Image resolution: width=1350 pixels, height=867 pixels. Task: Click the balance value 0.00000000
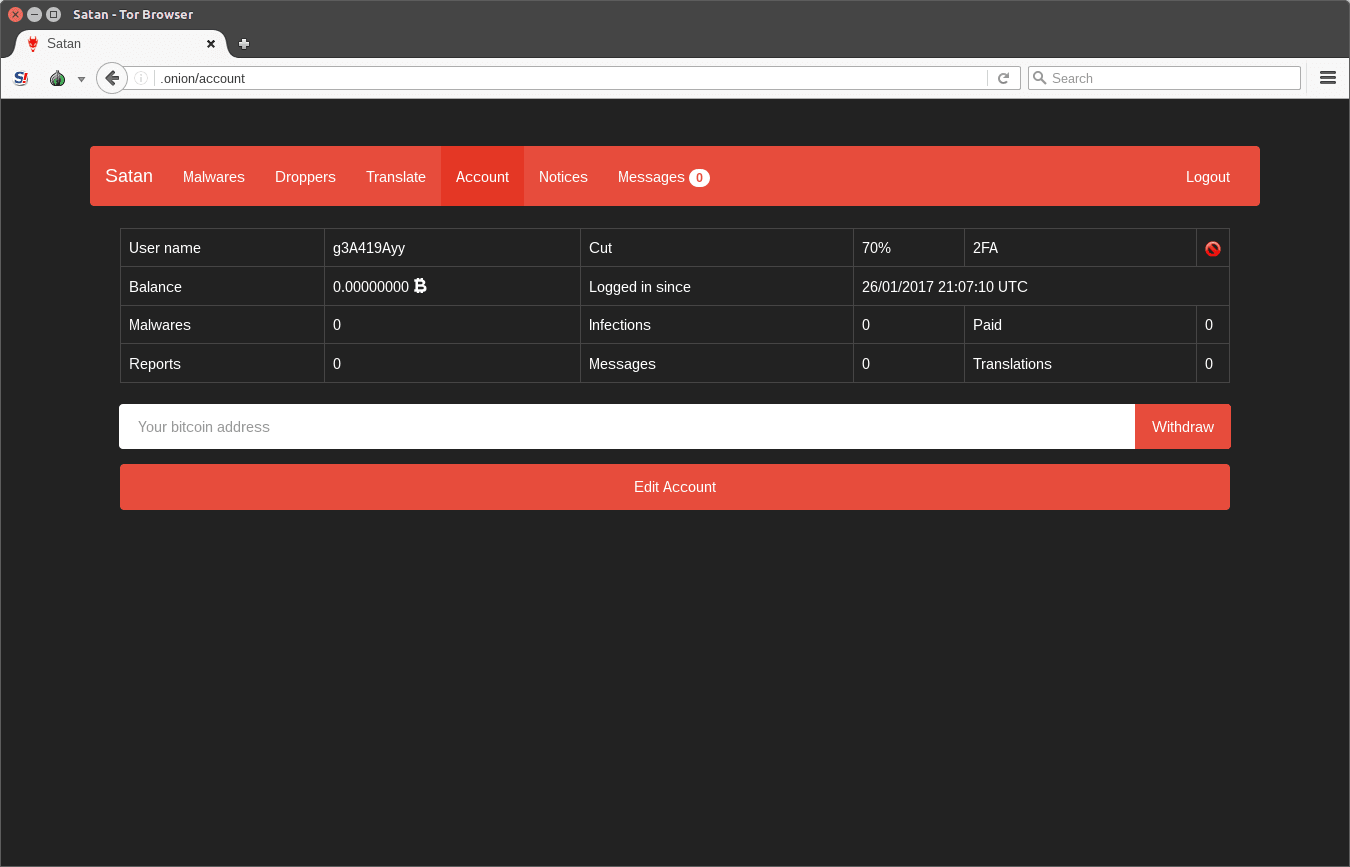pyautogui.click(x=371, y=287)
